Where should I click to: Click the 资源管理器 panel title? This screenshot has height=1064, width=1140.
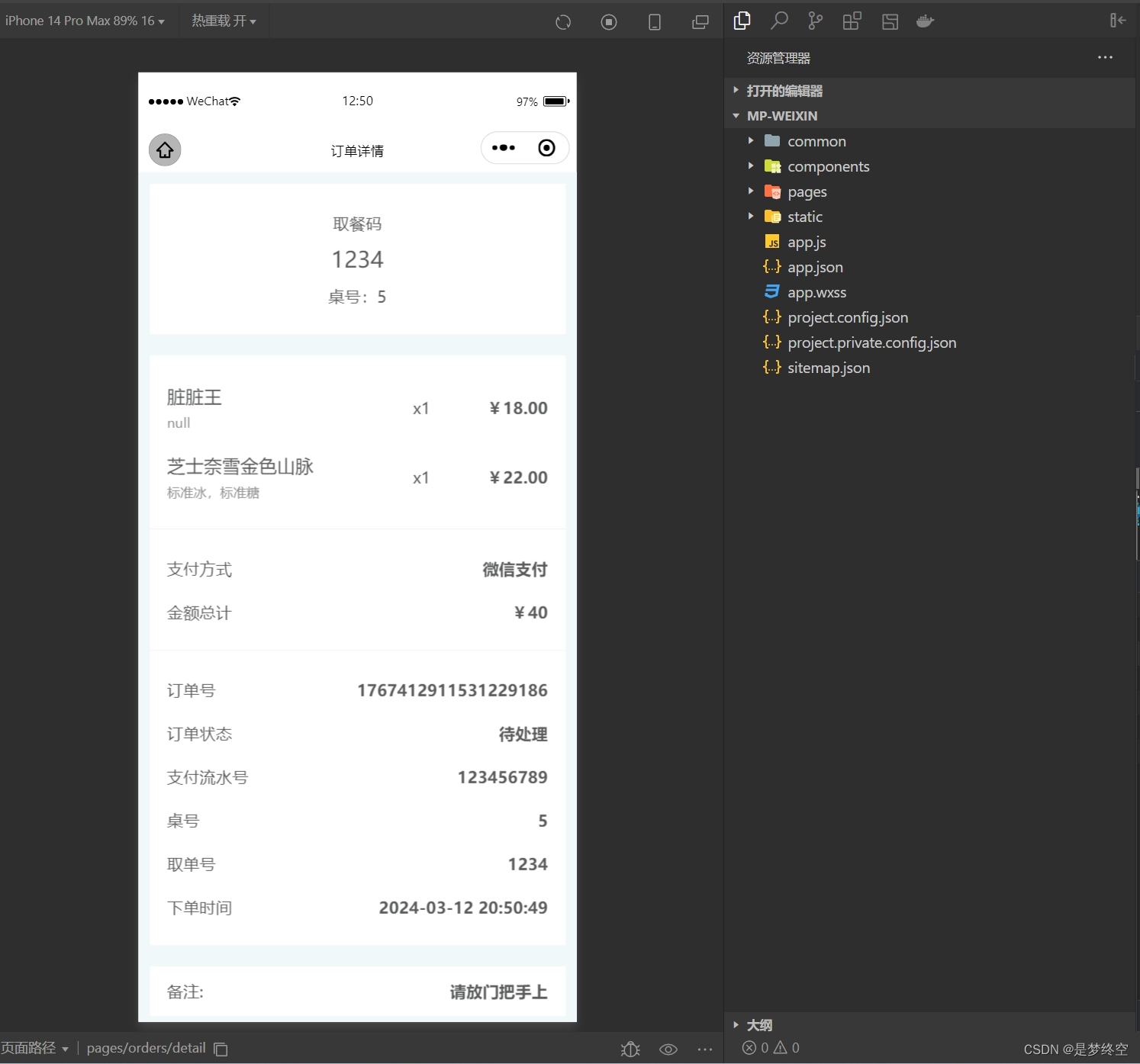coord(778,58)
